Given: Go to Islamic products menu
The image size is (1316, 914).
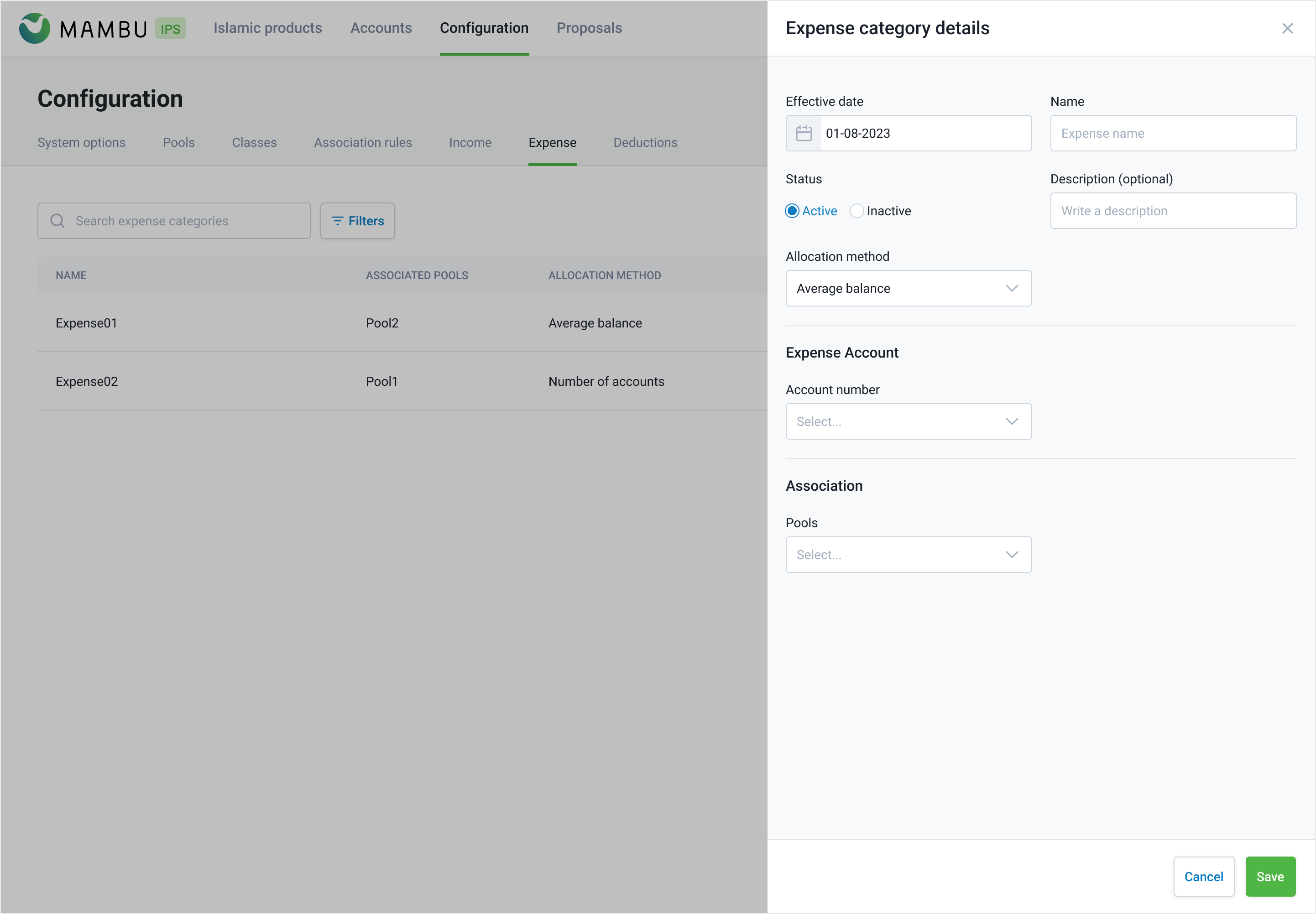Looking at the screenshot, I should pos(267,28).
